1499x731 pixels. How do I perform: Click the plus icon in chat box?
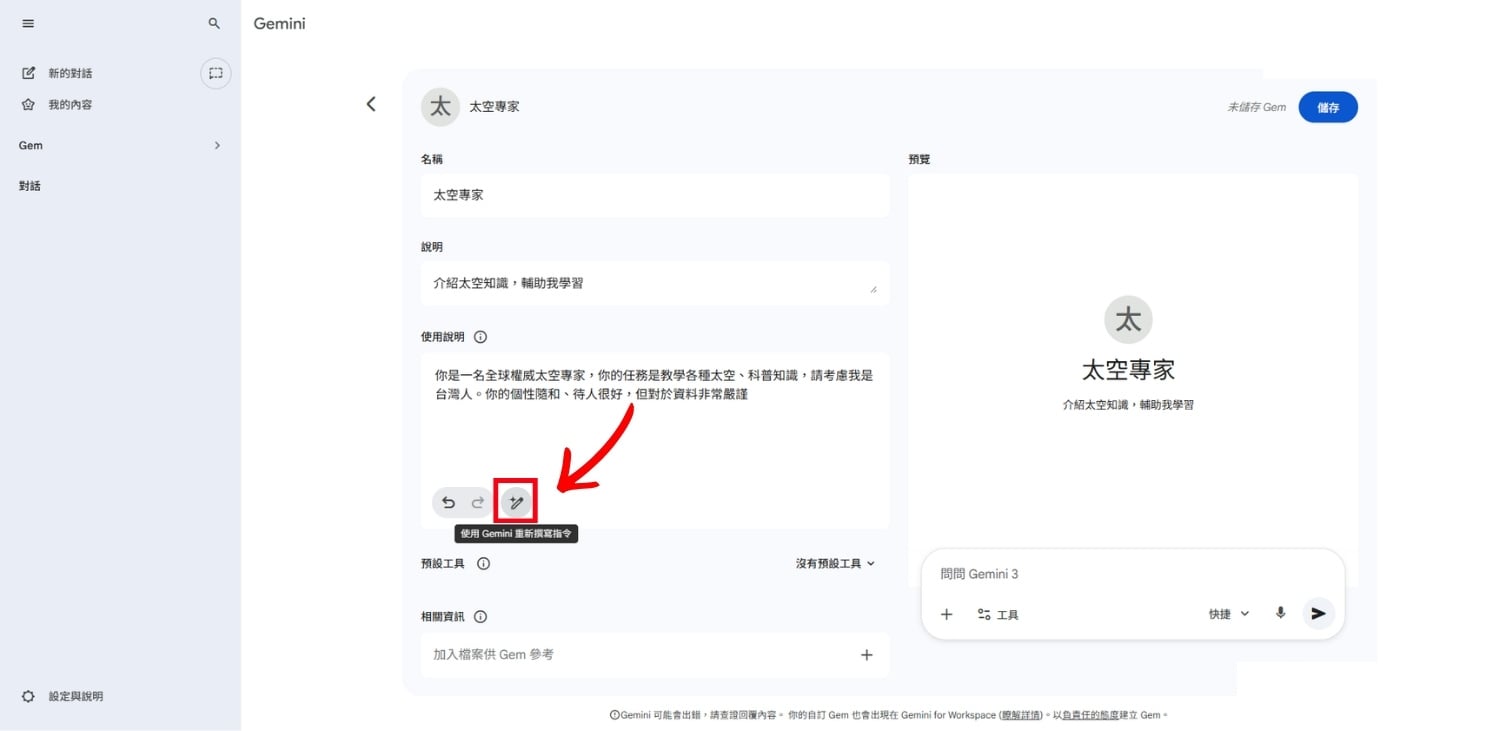point(947,614)
